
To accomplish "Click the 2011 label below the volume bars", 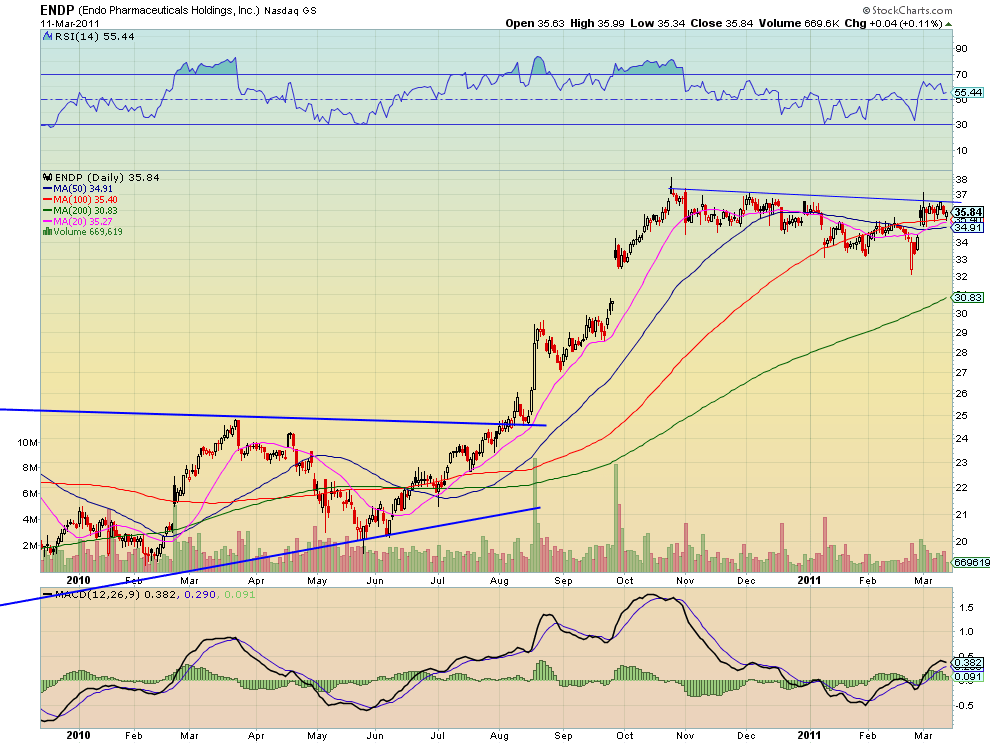I will (809, 580).
